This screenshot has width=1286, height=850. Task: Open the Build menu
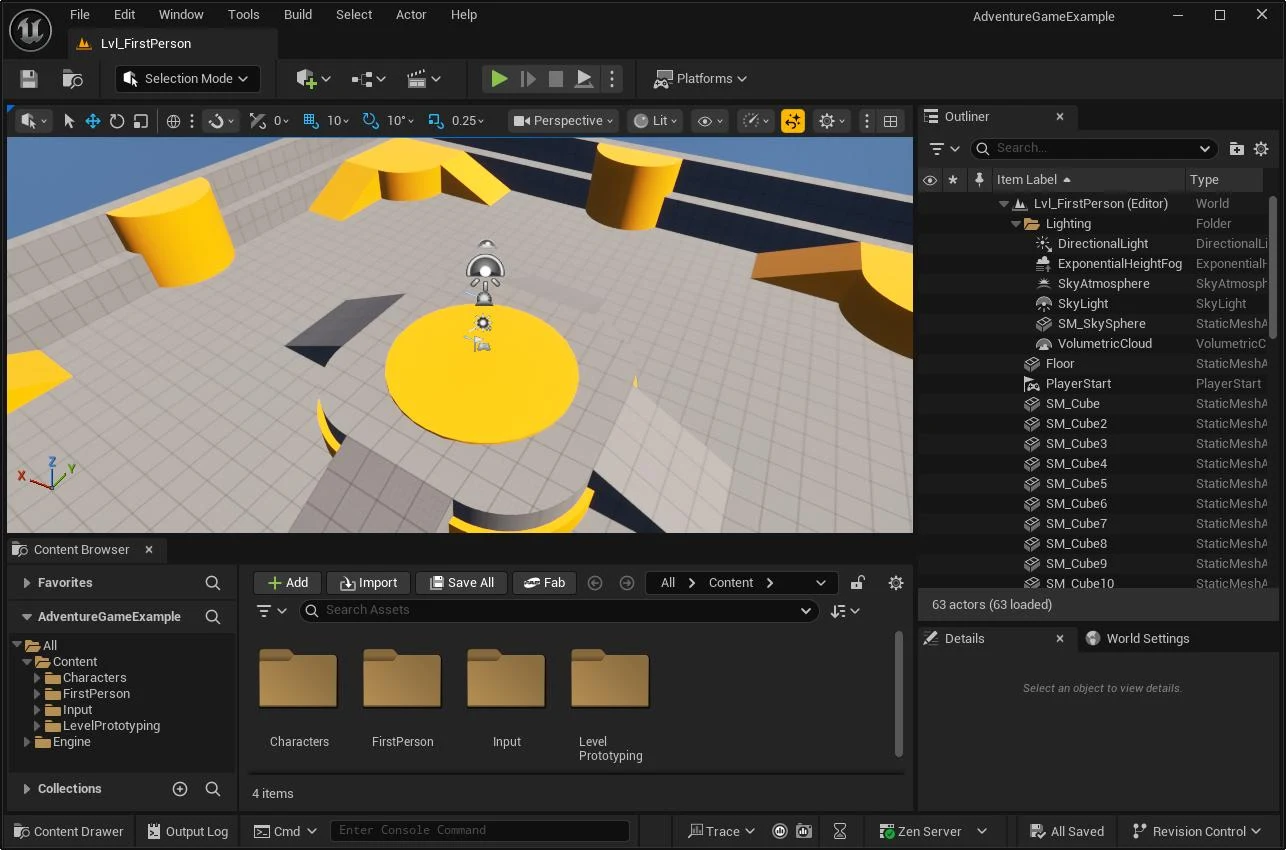(298, 15)
